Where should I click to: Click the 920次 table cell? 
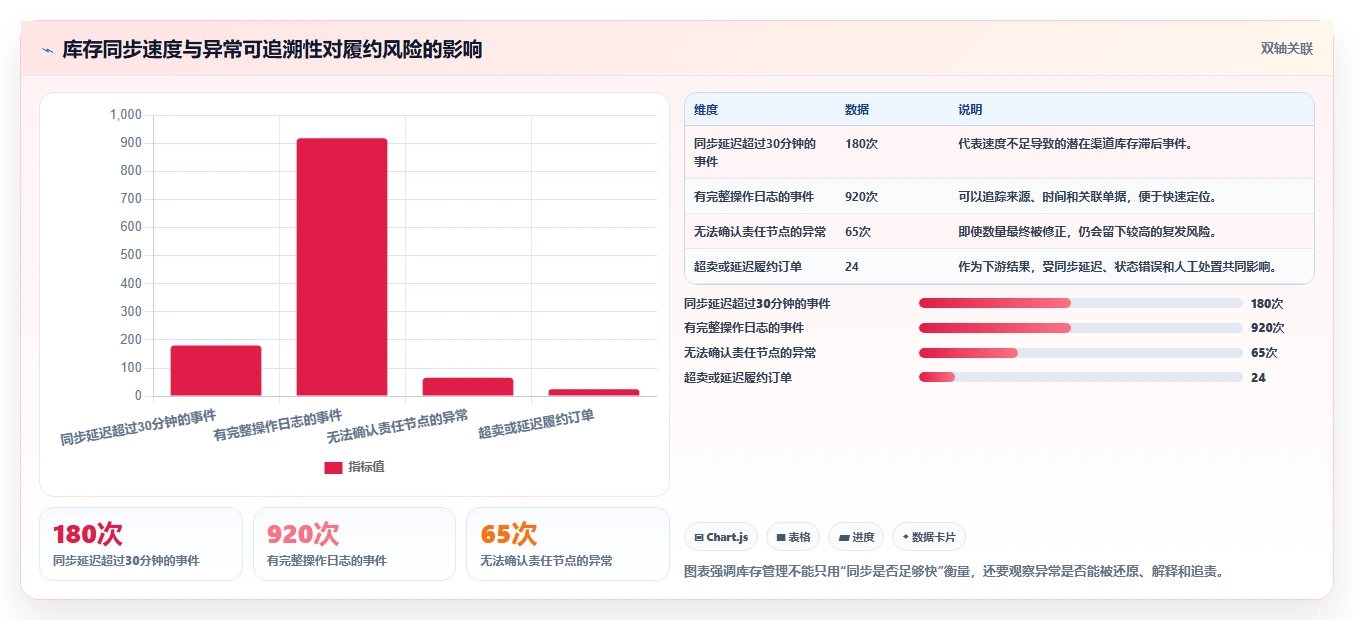tap(861, 197)
